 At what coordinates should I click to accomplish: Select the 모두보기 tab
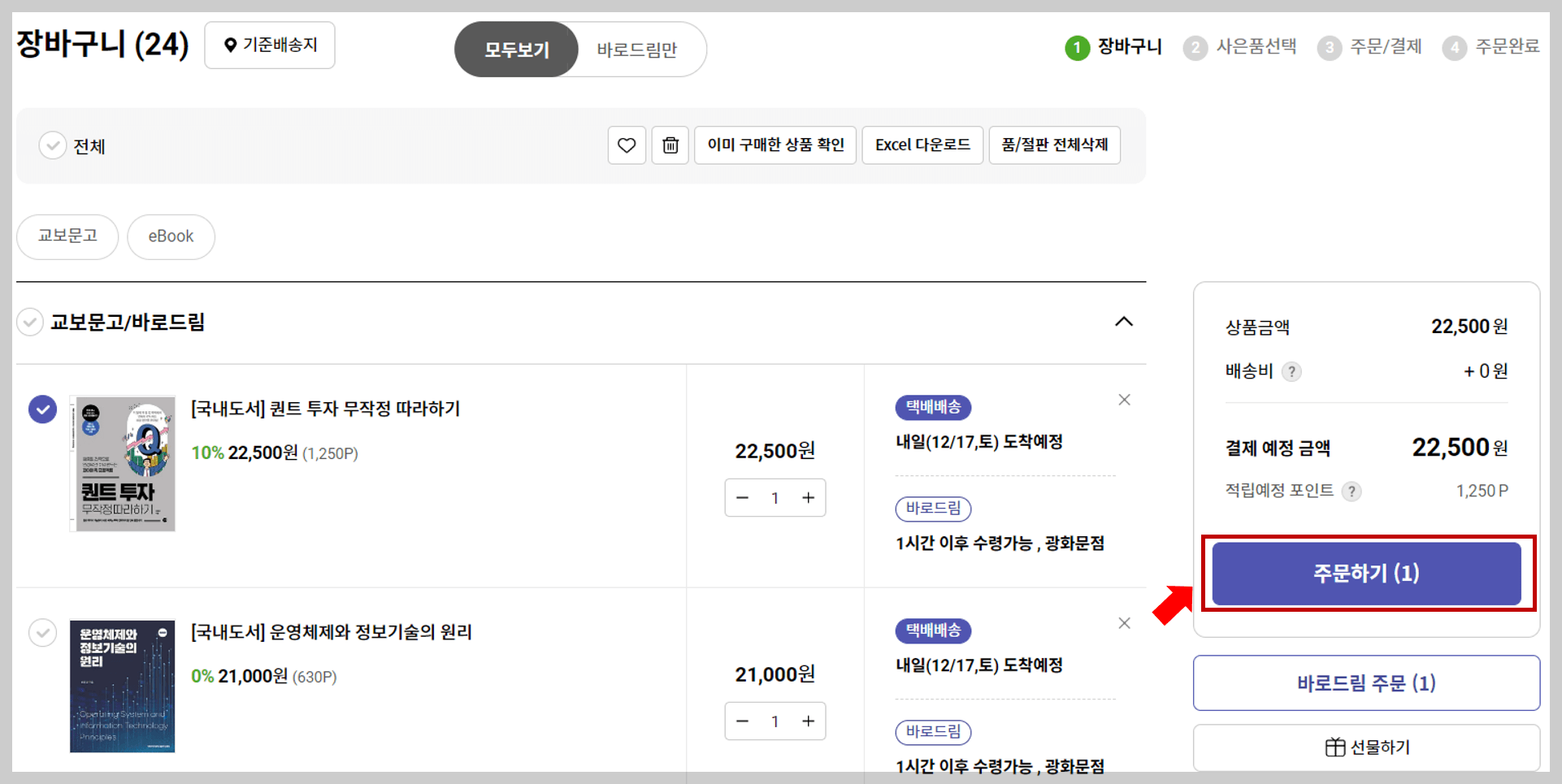pyautogui.click(x=516, y=49)
